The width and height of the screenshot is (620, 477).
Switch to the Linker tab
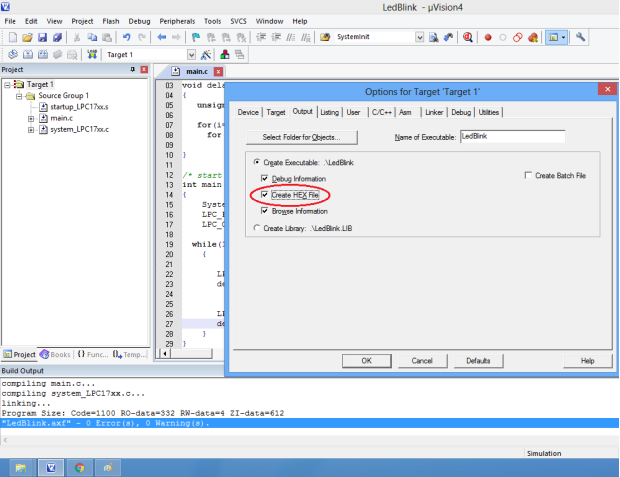point(434,113)
